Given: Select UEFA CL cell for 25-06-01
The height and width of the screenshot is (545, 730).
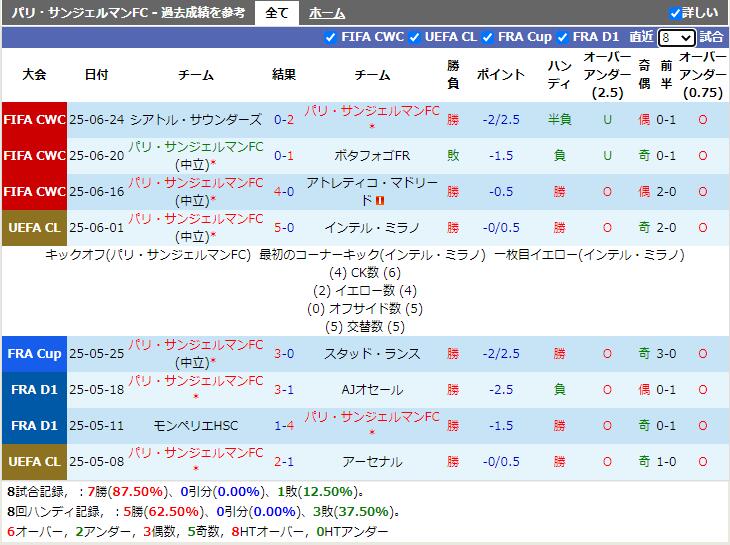Looking at the screenshot, I should tap(34, 228).
